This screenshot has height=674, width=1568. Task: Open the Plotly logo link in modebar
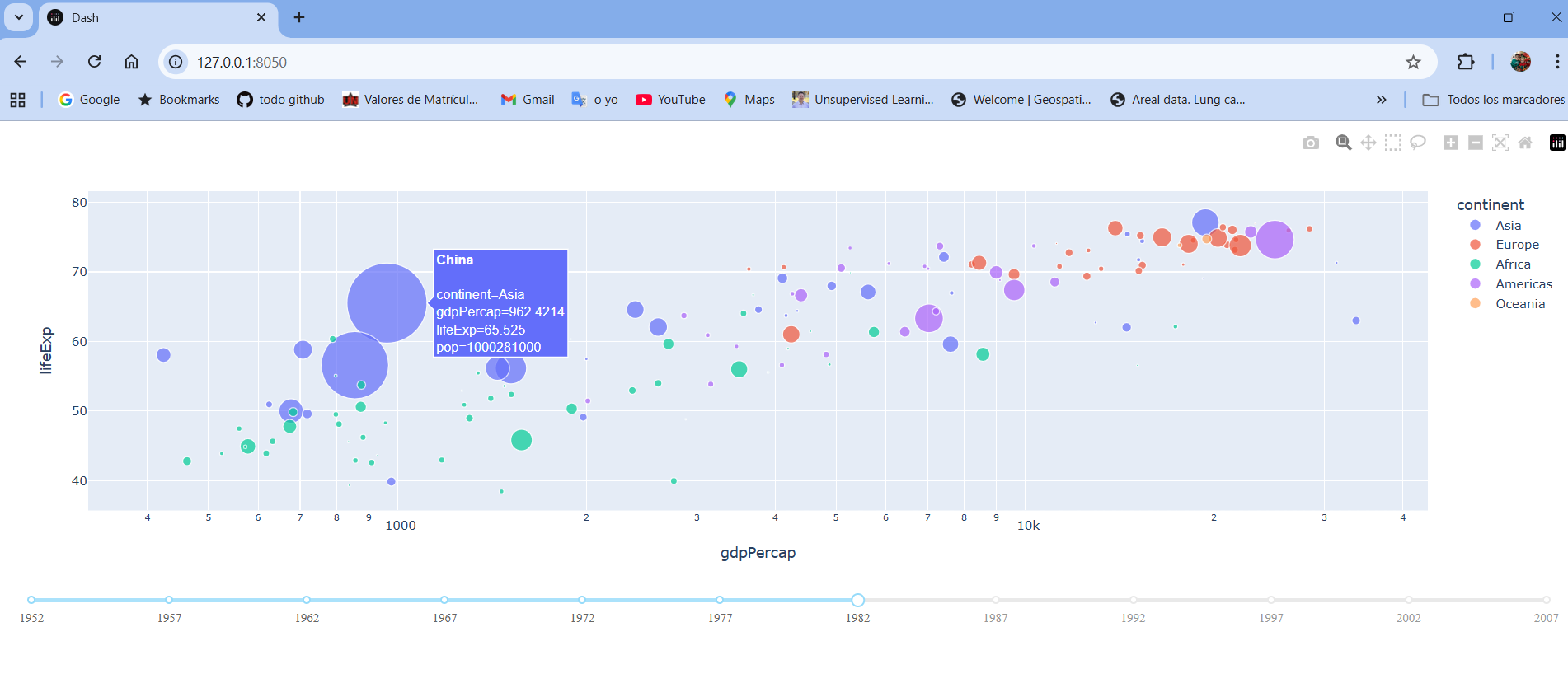[1557, 143]
